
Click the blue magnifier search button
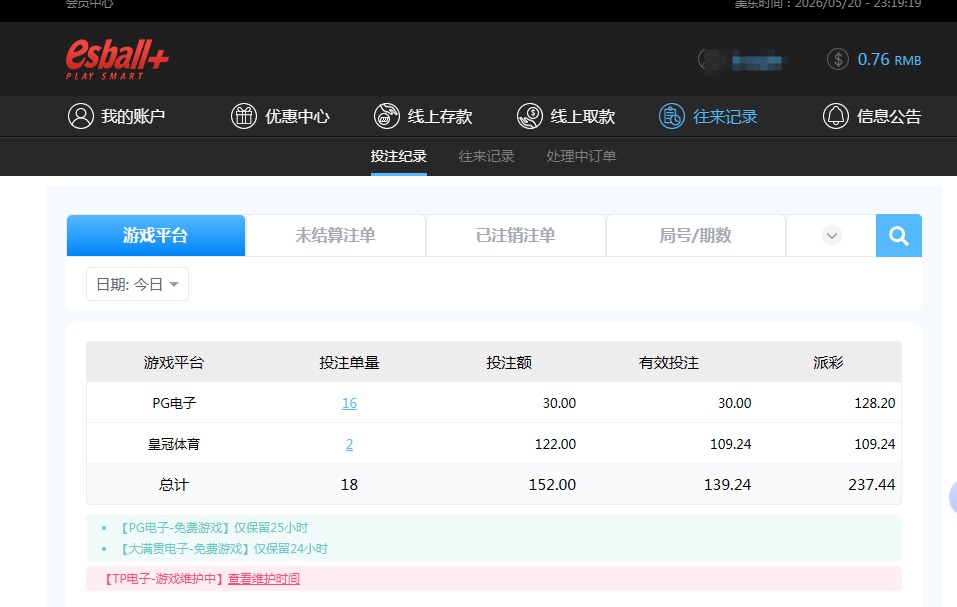point(898,235)
